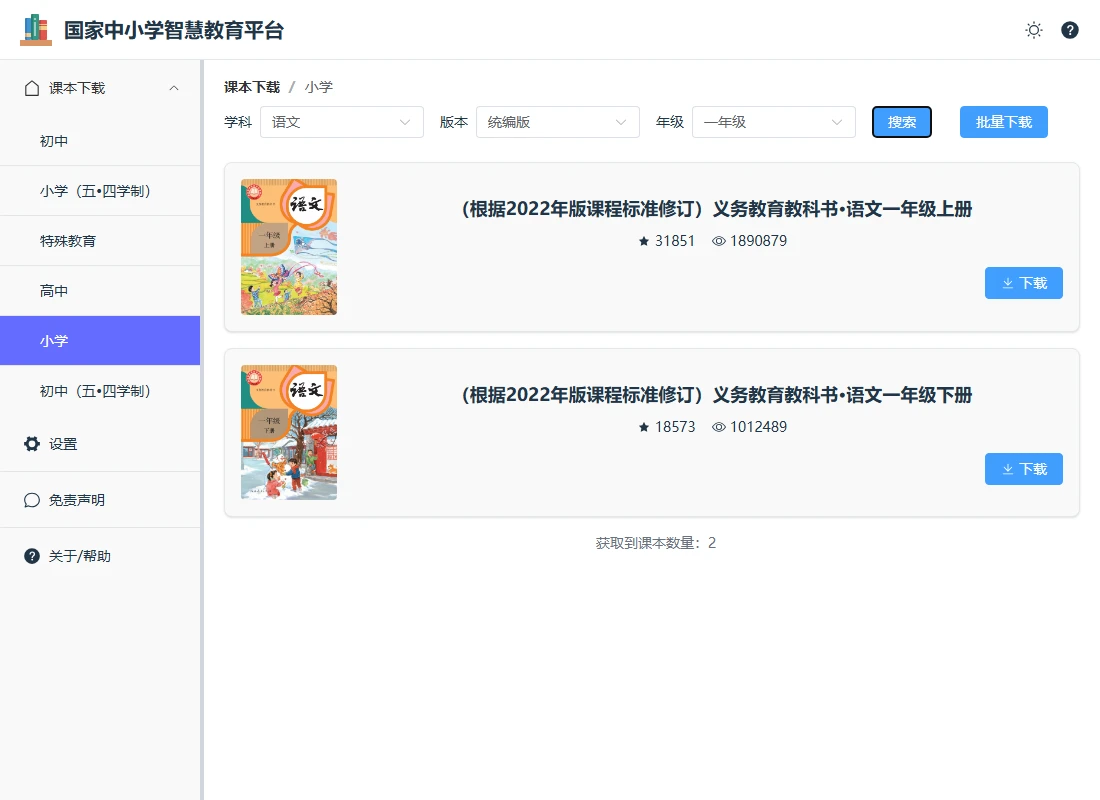Viewport: 1100px width, 800px height.
Task: Click the eye icon showing 1012489 views
Action: click(718, 427)
